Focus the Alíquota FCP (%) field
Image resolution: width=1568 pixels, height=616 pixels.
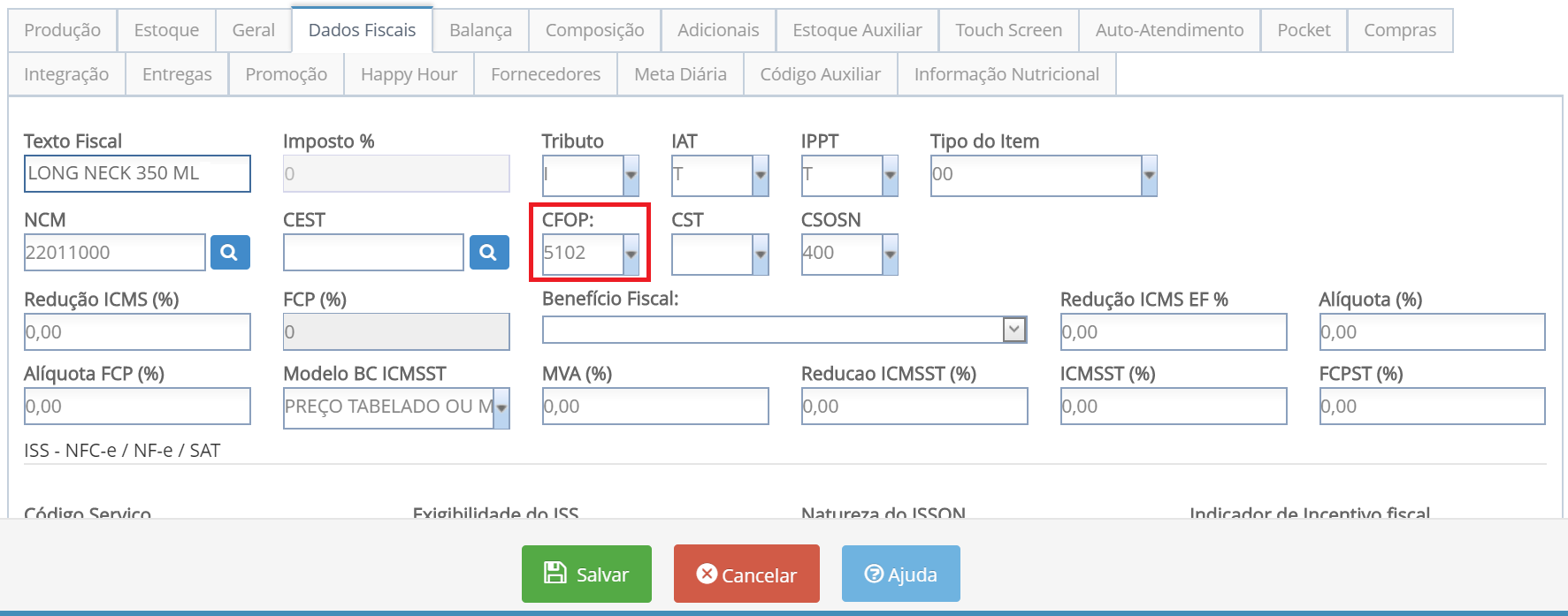[137, 407]
